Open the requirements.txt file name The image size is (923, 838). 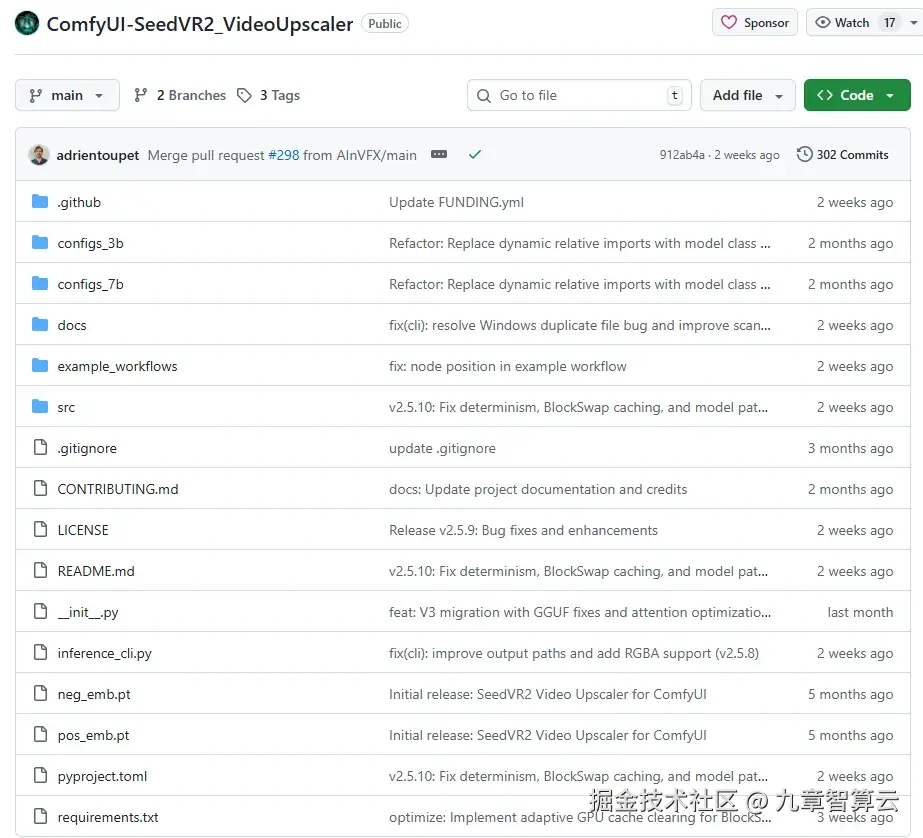coord(108,817)
